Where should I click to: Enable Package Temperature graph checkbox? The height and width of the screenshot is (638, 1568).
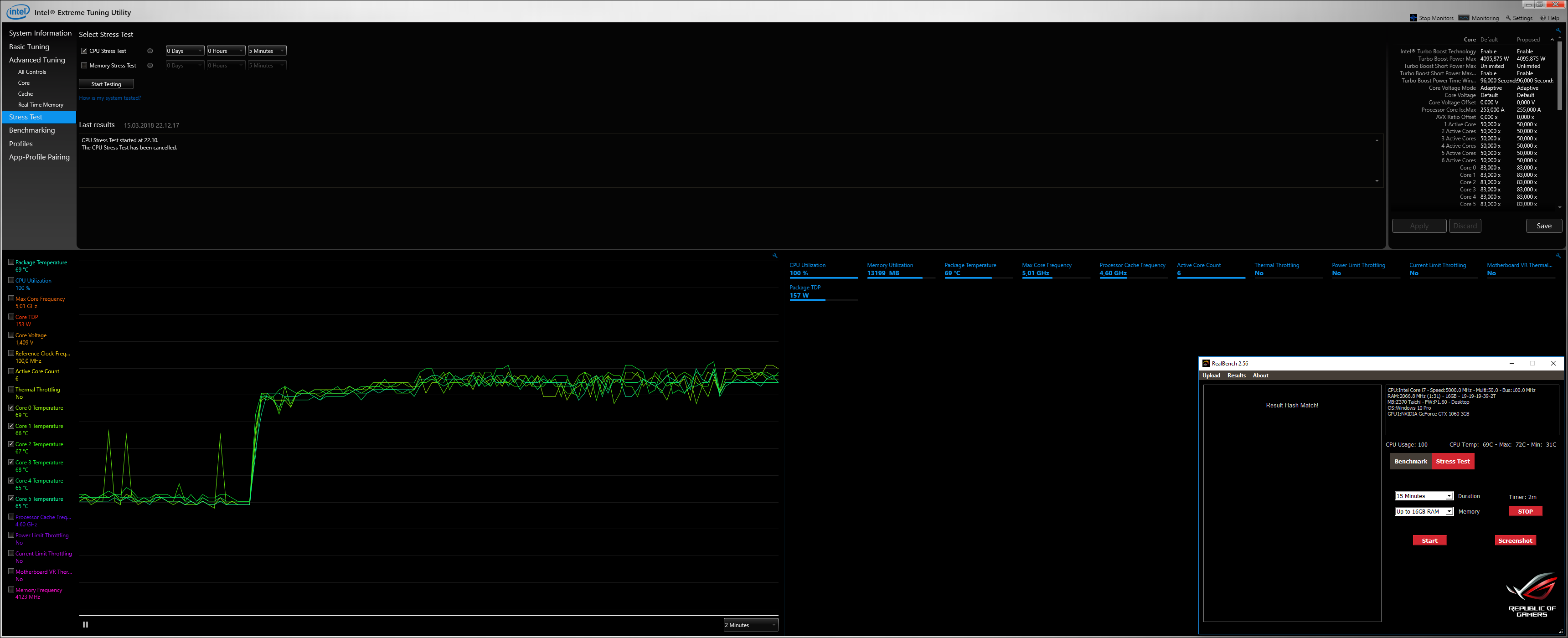(x=11, y=262)
